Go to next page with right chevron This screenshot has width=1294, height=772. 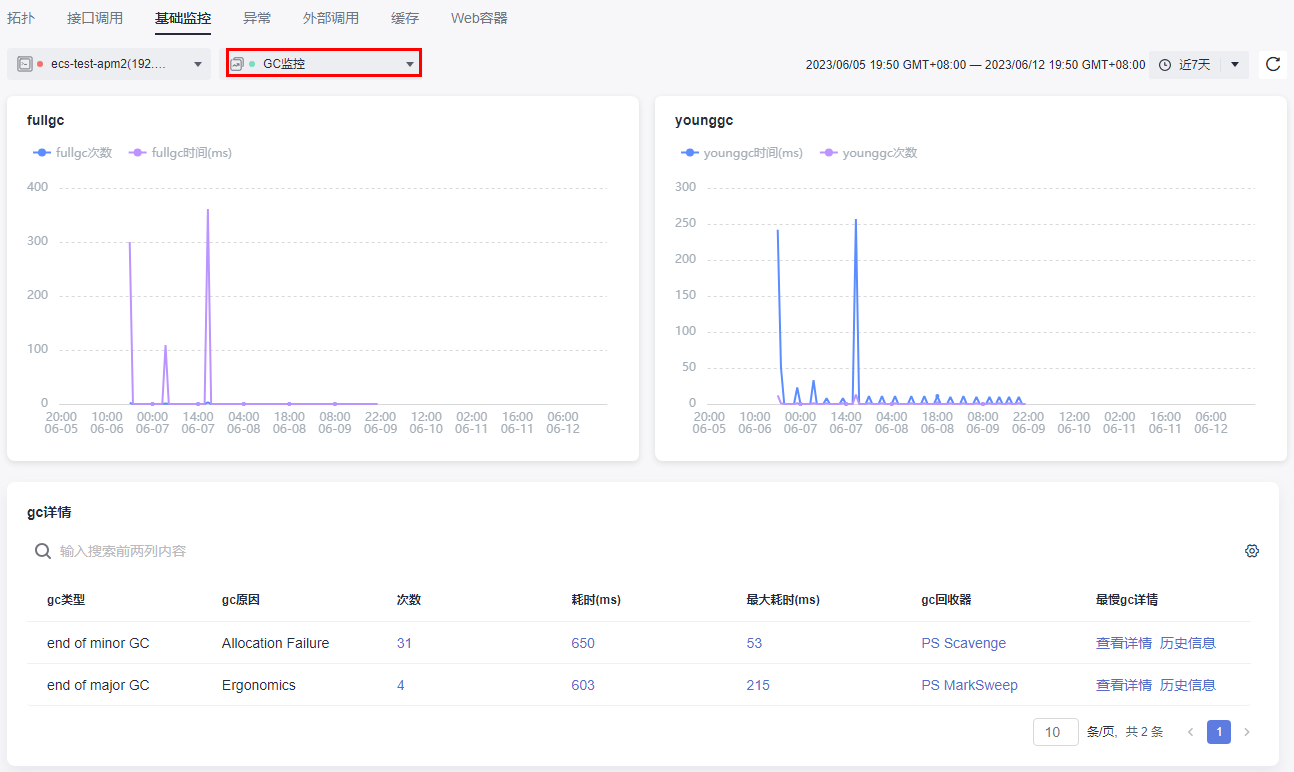[1246, 732]
